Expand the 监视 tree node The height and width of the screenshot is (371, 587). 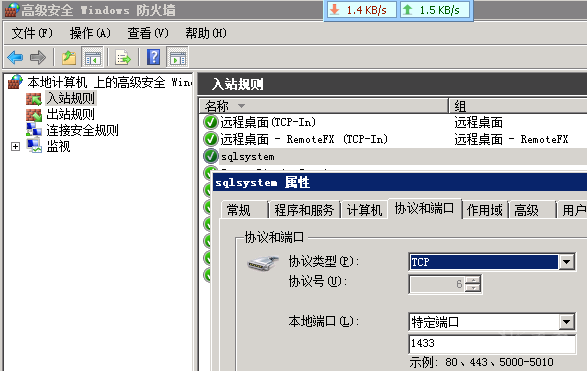tap(15, 146)
